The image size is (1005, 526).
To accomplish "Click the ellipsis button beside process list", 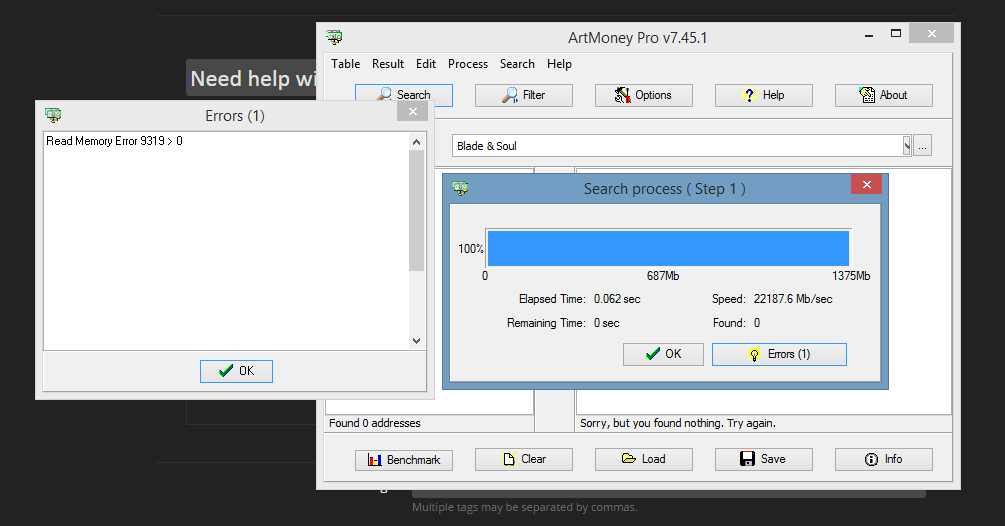I will pos(922,146).
